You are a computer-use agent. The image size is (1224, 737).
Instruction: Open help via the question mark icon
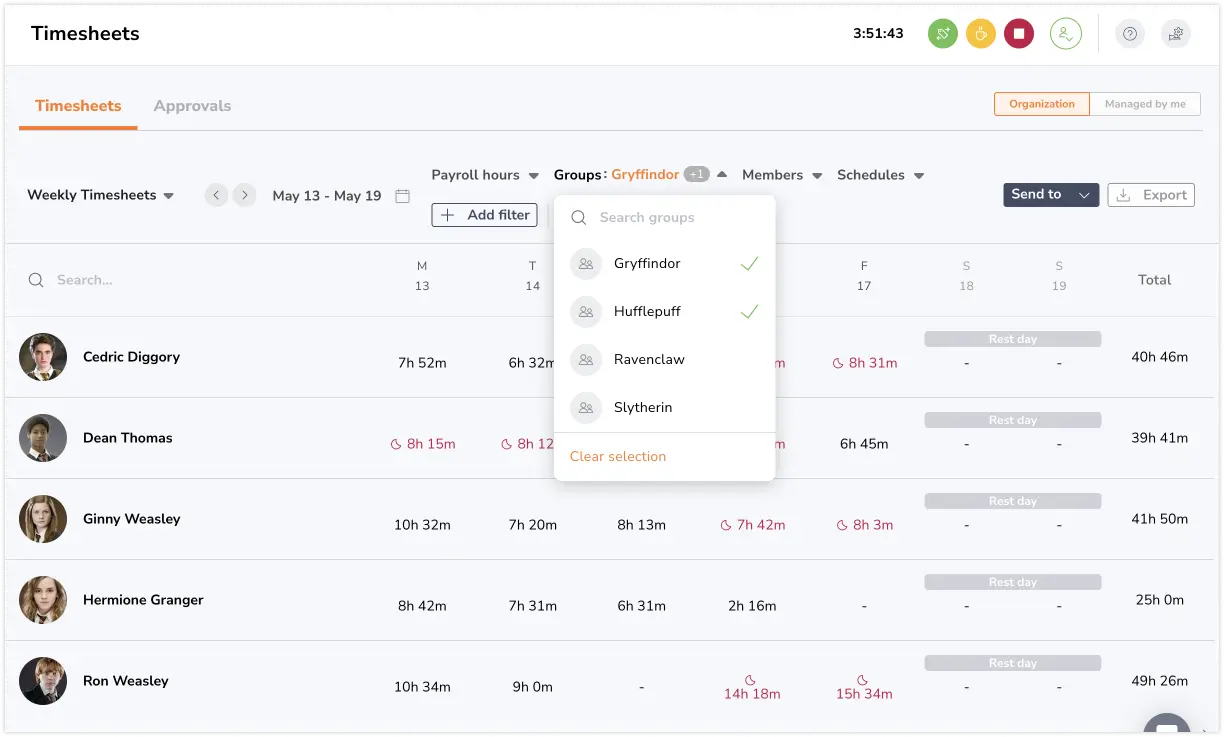pyautogui.click(x=1129, y=33)
